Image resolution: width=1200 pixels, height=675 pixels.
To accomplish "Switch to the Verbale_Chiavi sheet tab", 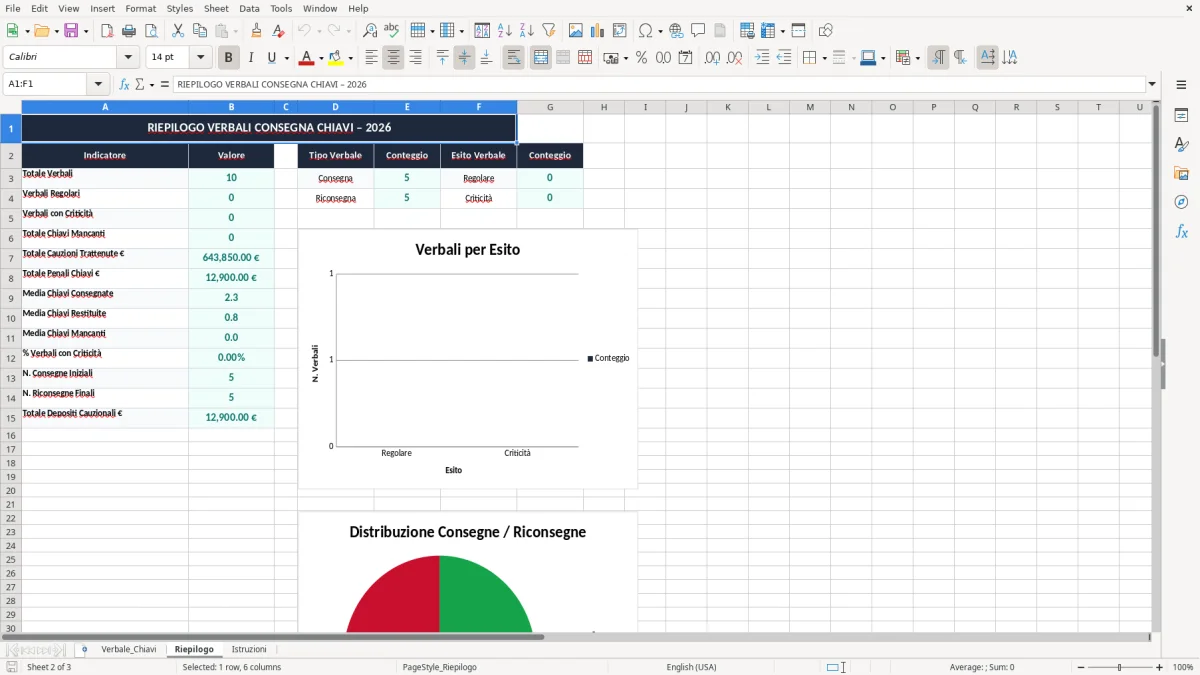I will pyautogui.click(x=129, y=649).
